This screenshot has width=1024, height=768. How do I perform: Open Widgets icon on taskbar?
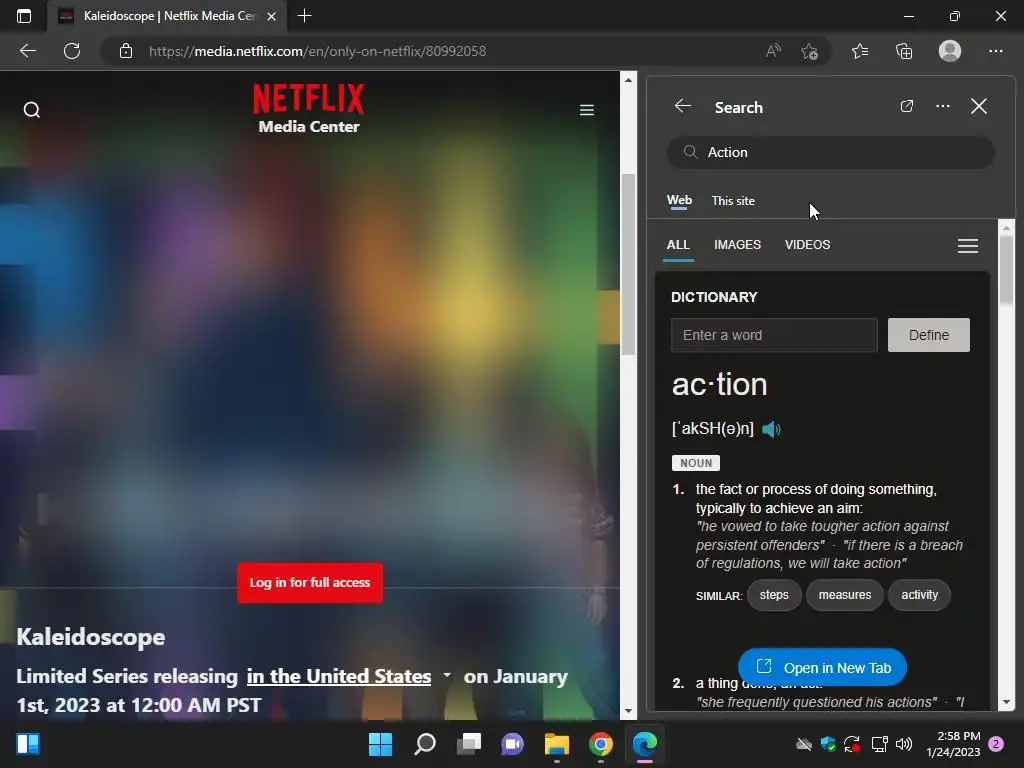pyautogui.click(x=27, y=744)
